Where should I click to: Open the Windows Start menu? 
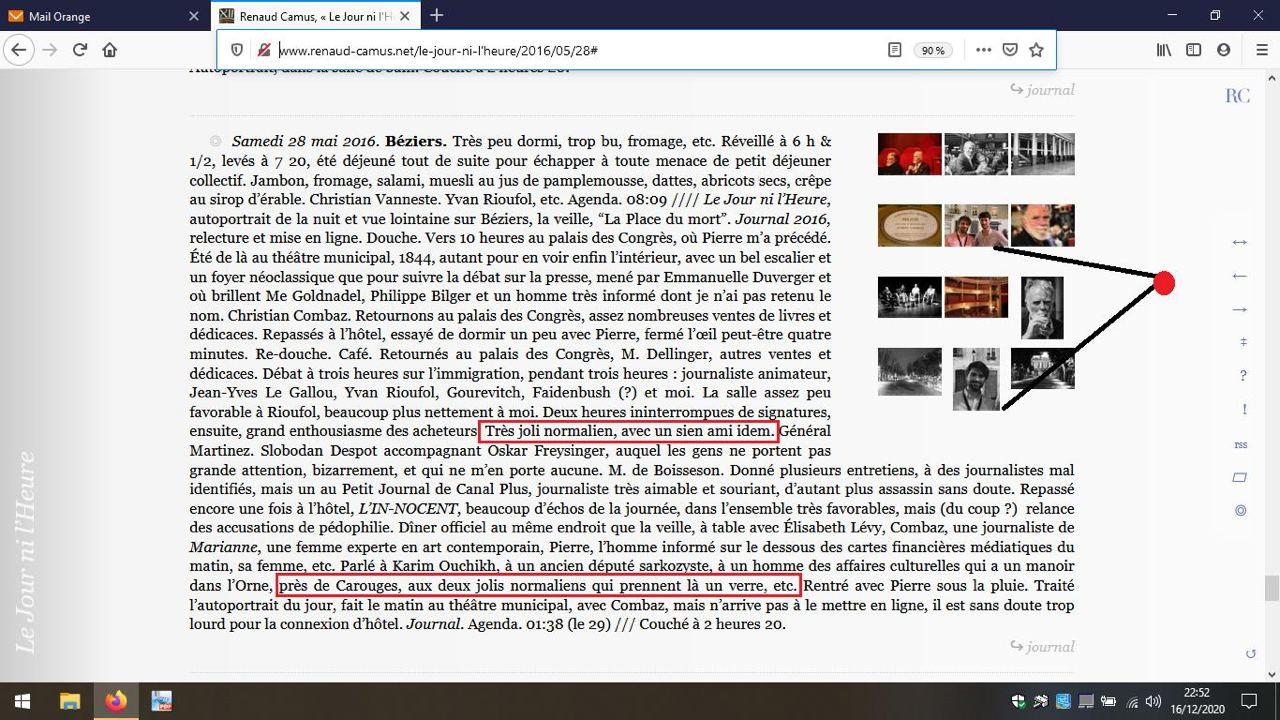(22, 701)
